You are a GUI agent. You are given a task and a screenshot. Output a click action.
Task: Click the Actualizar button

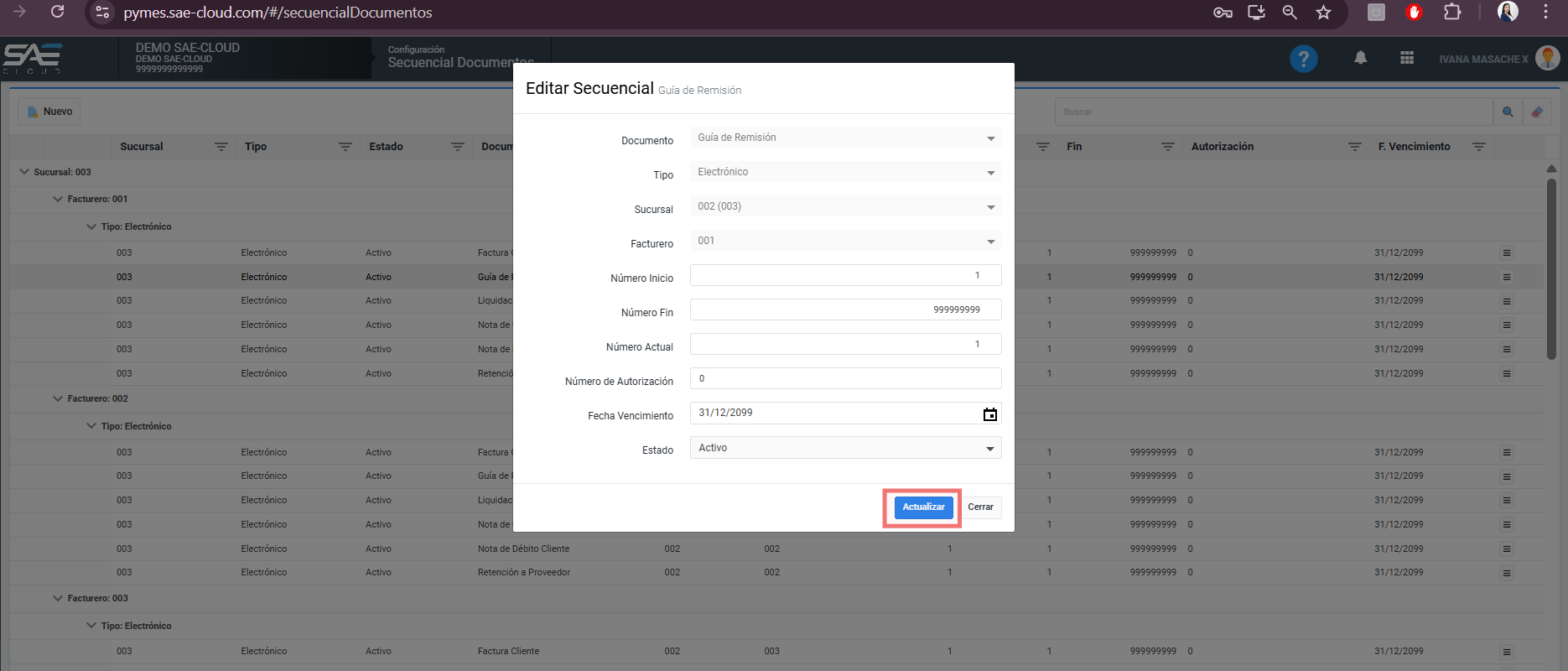(923, 507)
